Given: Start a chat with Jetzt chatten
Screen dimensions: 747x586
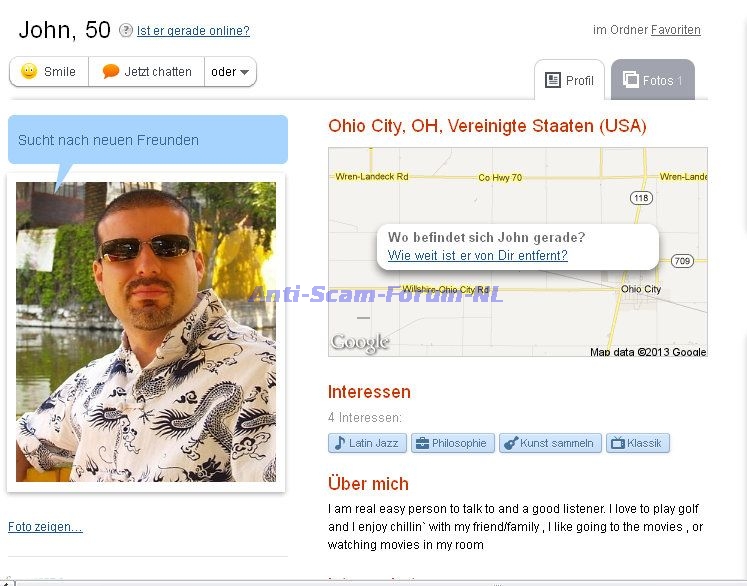Looking at the screenshot, I should click(147, 71).
